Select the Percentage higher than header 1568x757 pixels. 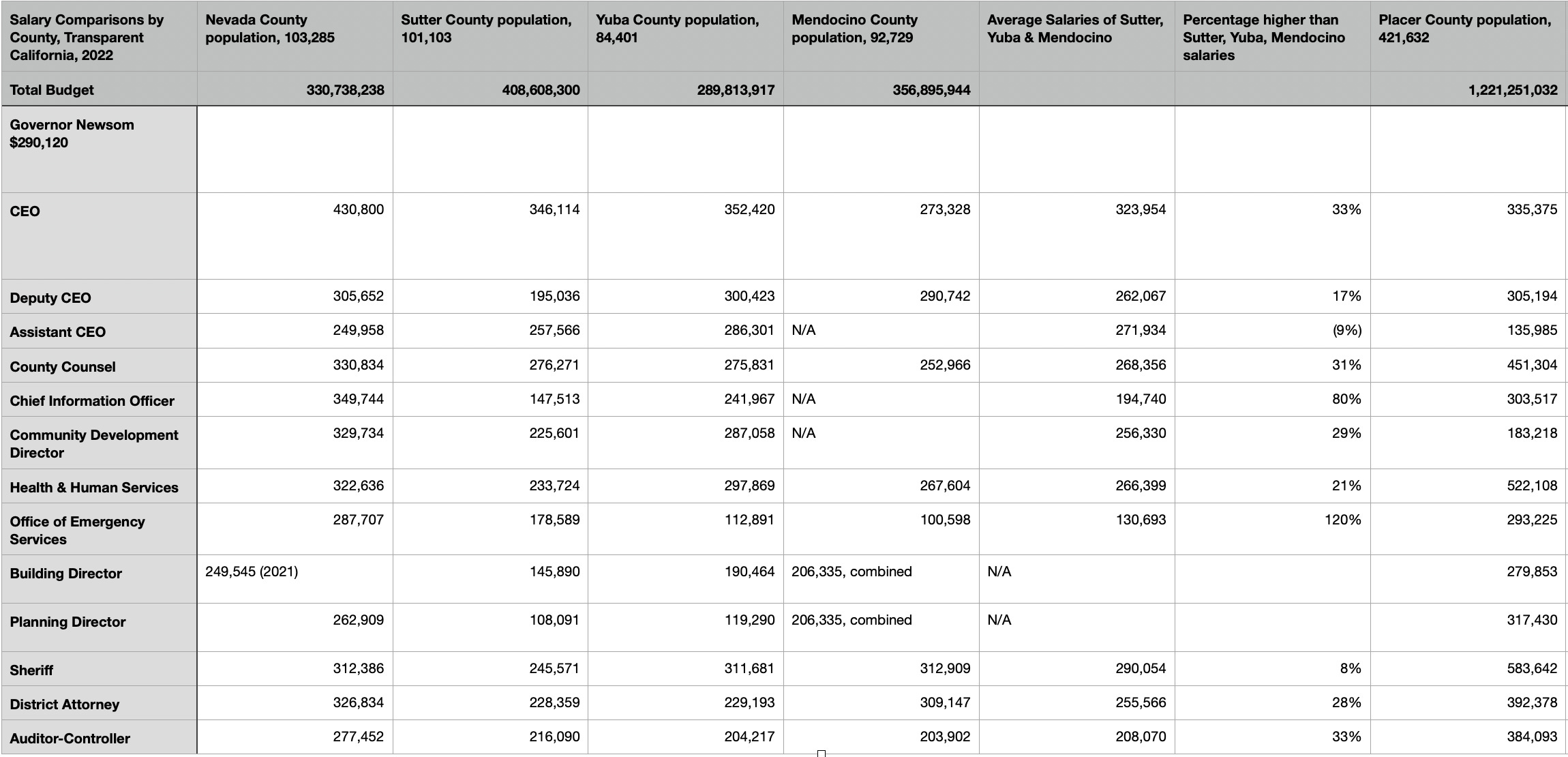(x=1264, y=38)
